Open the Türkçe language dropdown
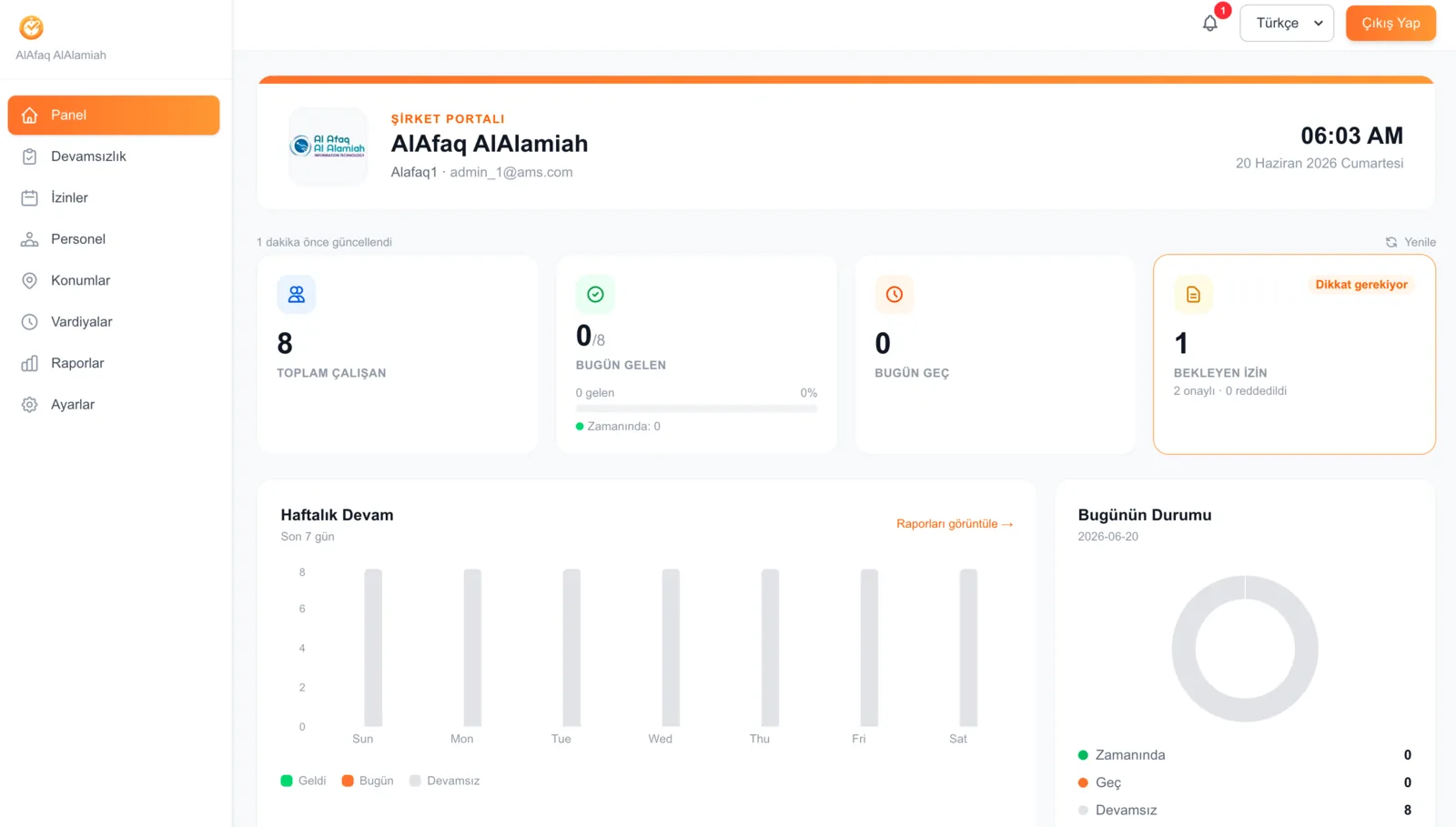The image size is (1456, 827). tap(1287, 24)
